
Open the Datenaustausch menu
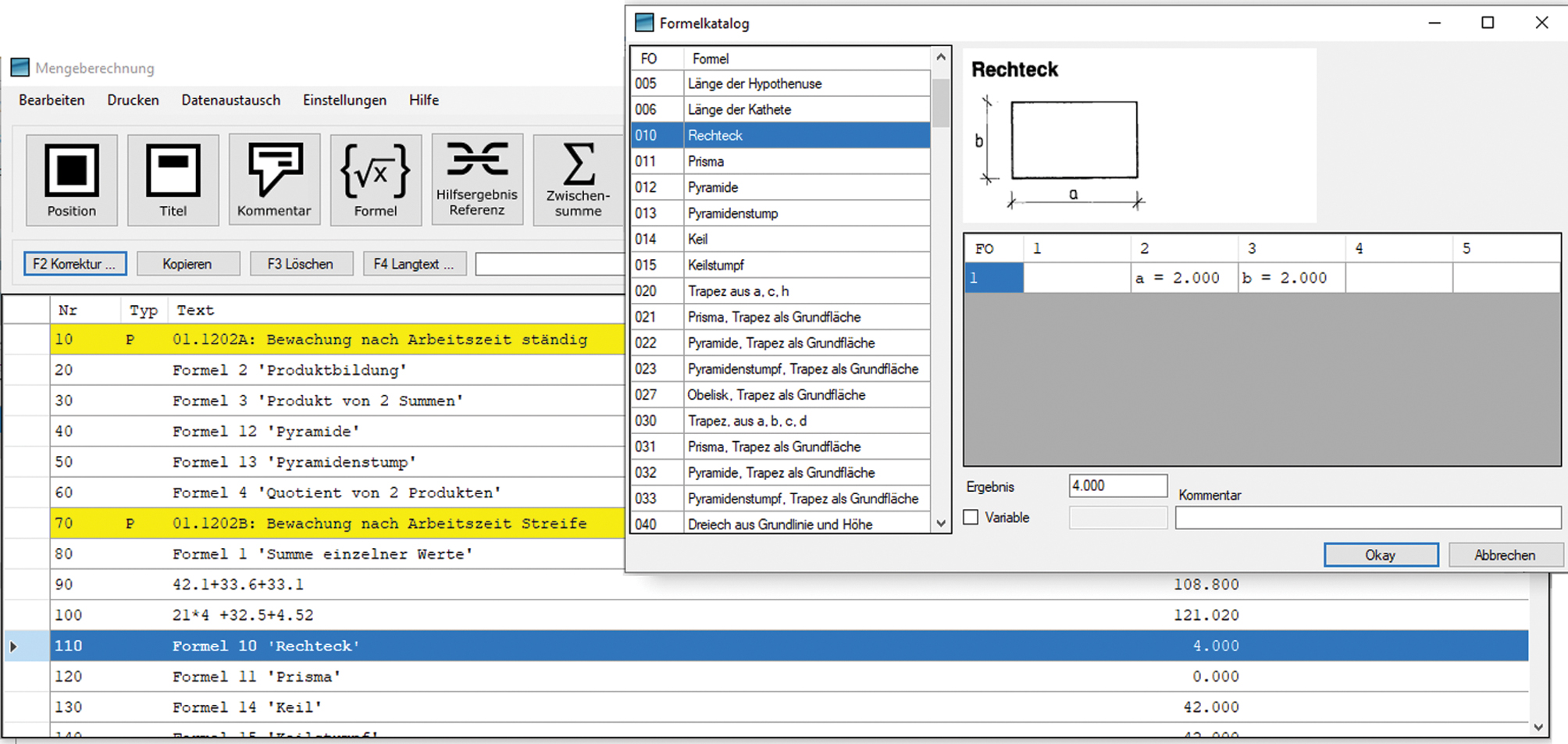230,100
